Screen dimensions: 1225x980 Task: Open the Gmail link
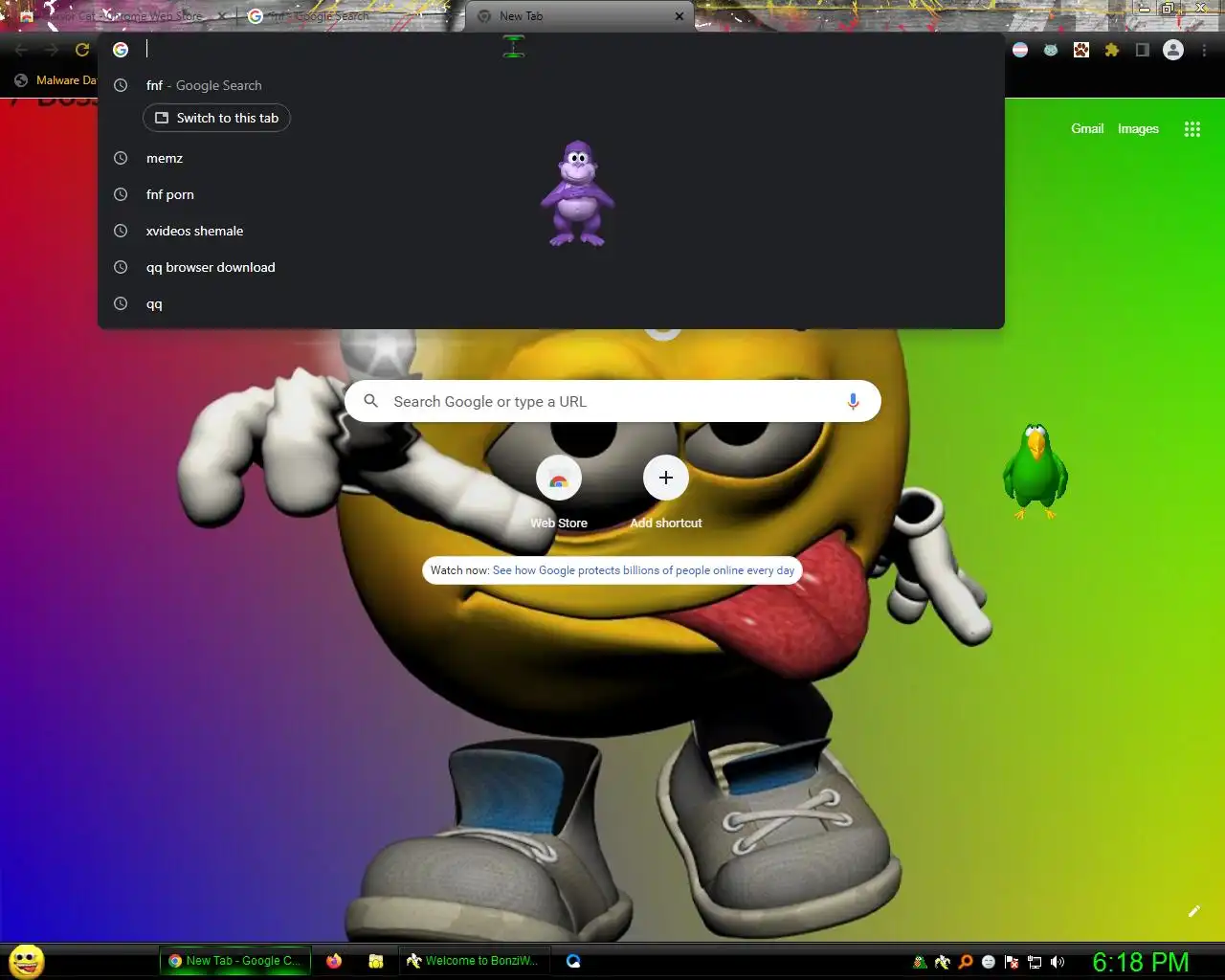click(x=1087, y=129)
